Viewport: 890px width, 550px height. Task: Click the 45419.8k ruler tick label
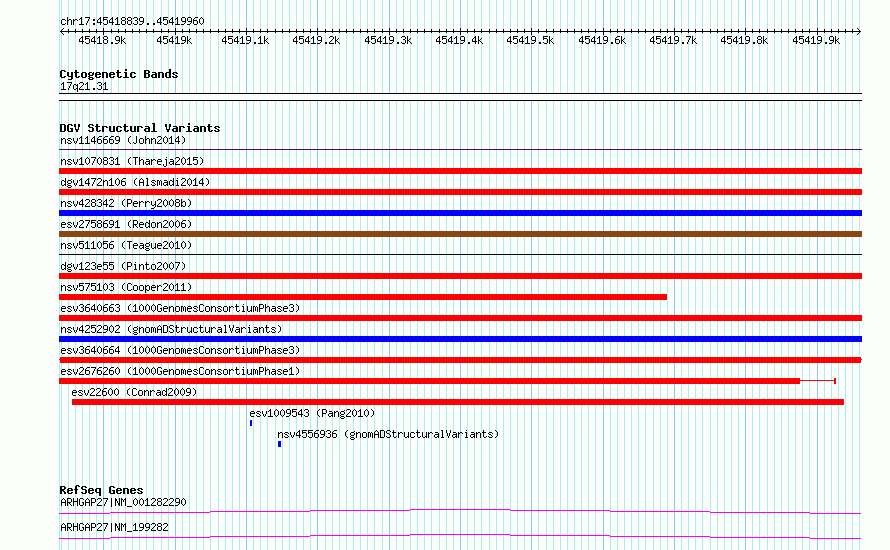(744, 40)
